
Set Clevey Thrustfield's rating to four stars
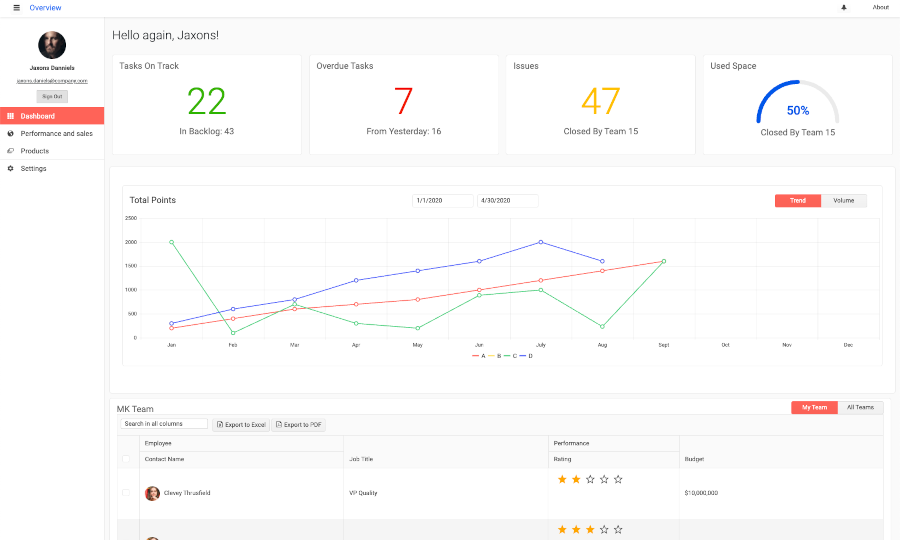(x=604, y=480)
